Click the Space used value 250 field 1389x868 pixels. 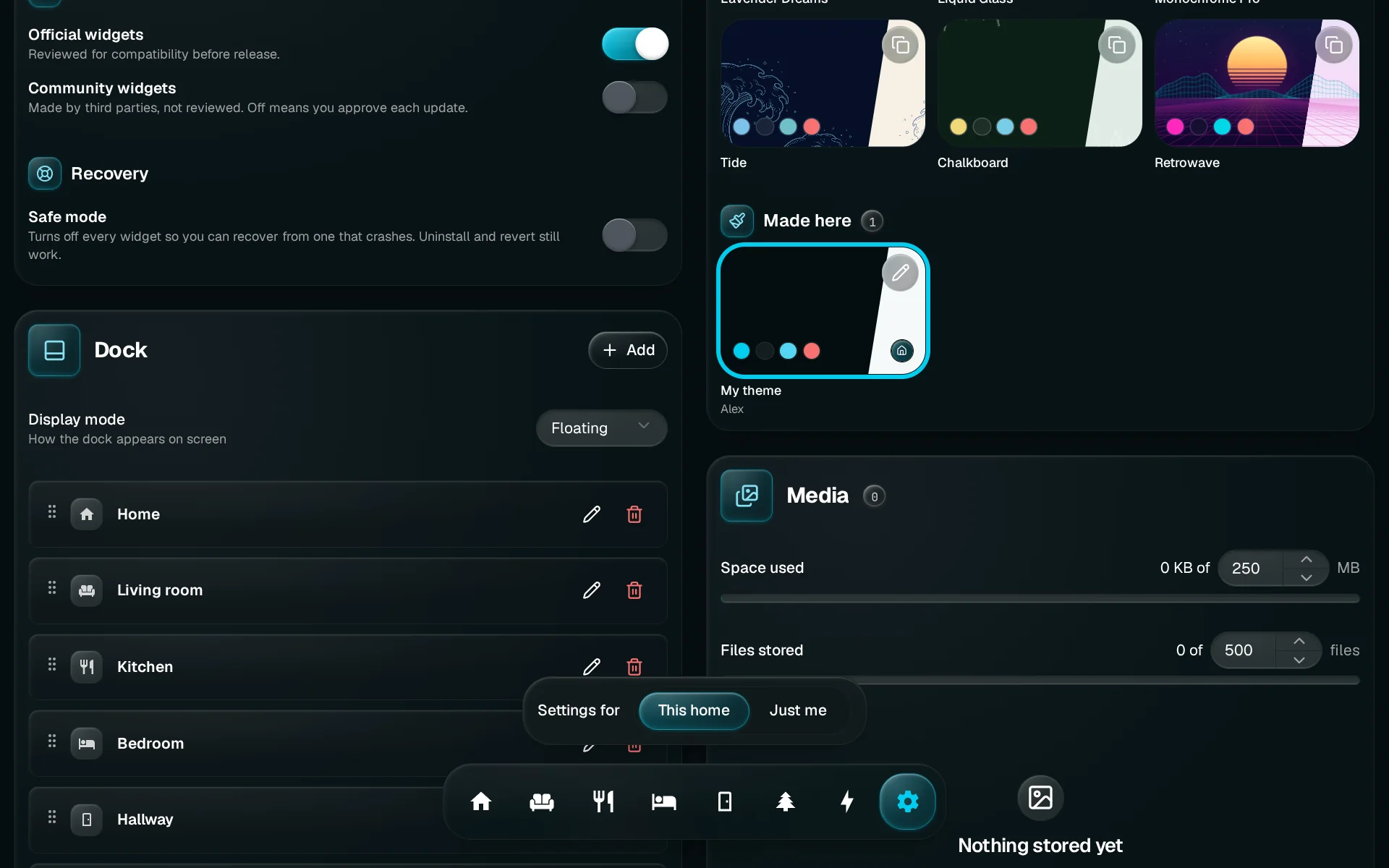[x=1252, y=569]
